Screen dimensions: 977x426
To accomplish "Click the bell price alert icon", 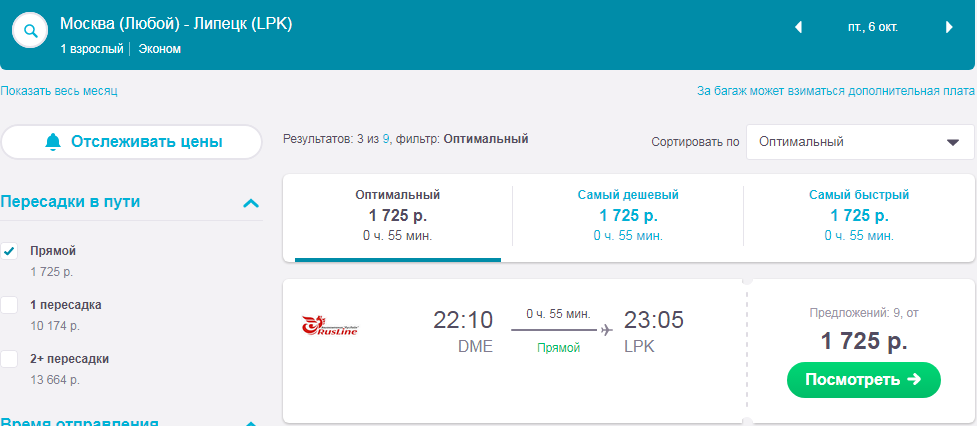I will coord(53,142).
